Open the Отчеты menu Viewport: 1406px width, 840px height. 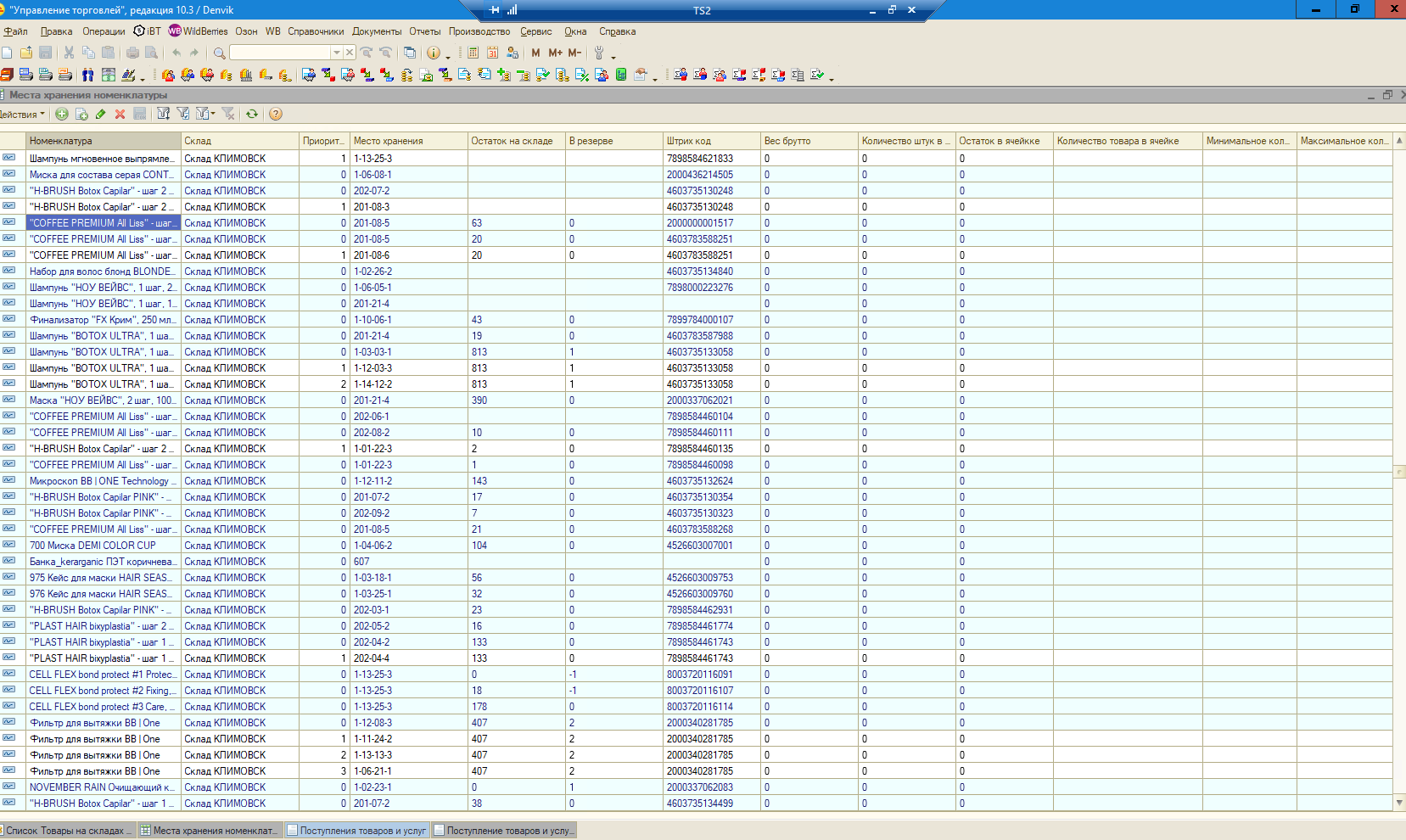coord(424,31)
